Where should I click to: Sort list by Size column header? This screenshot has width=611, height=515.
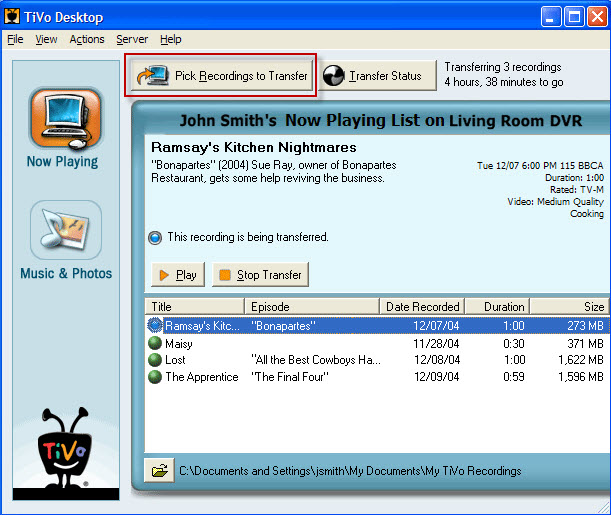570,307
